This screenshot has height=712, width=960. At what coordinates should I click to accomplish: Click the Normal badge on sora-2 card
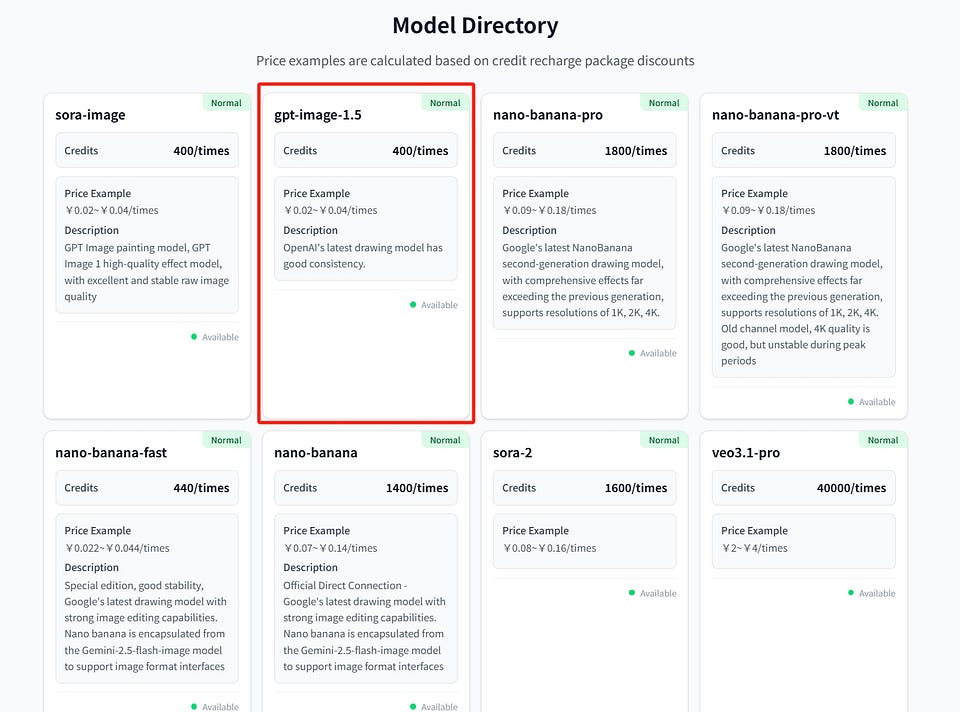tap(664, 440)
